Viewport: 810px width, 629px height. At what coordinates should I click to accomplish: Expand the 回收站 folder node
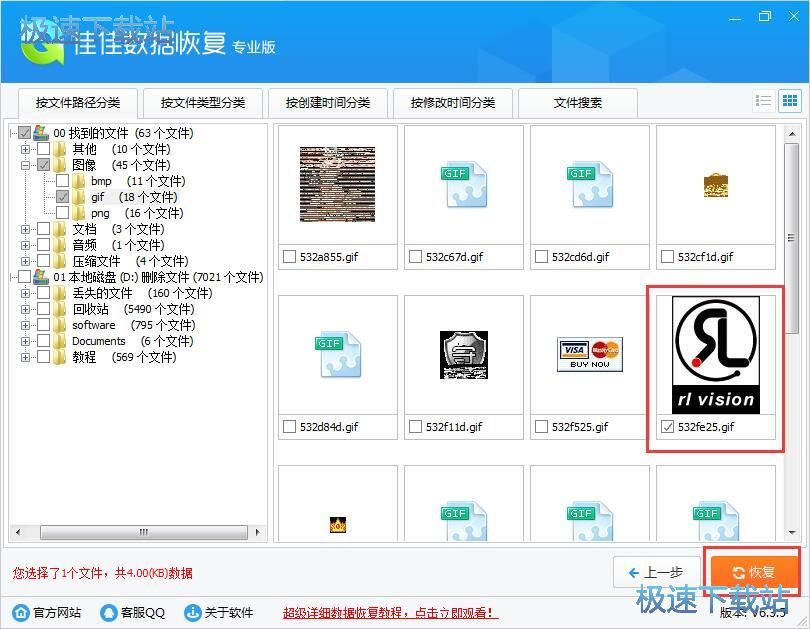[x=25, y=309]
